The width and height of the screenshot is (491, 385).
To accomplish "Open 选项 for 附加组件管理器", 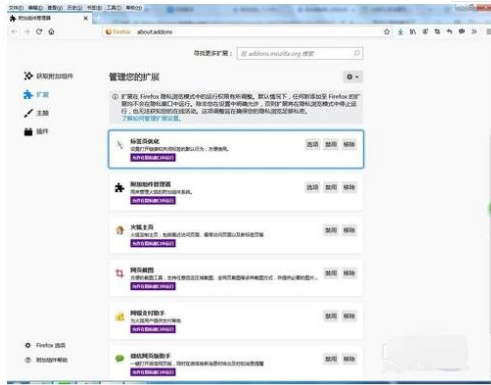I will pos(312,187).
